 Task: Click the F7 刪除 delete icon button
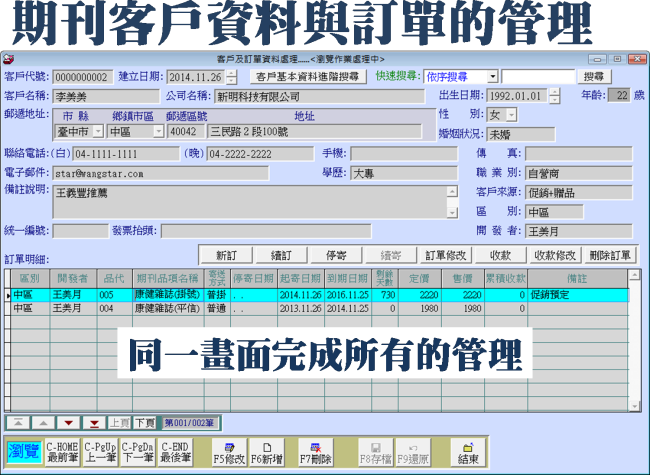click(x=315, y=450)
